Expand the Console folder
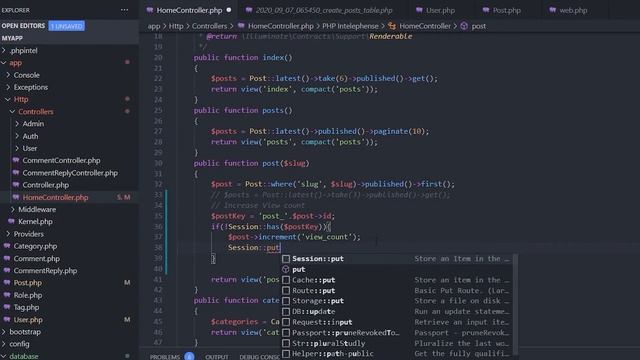Viewport: 640px width, 360px height. [8, 75]
